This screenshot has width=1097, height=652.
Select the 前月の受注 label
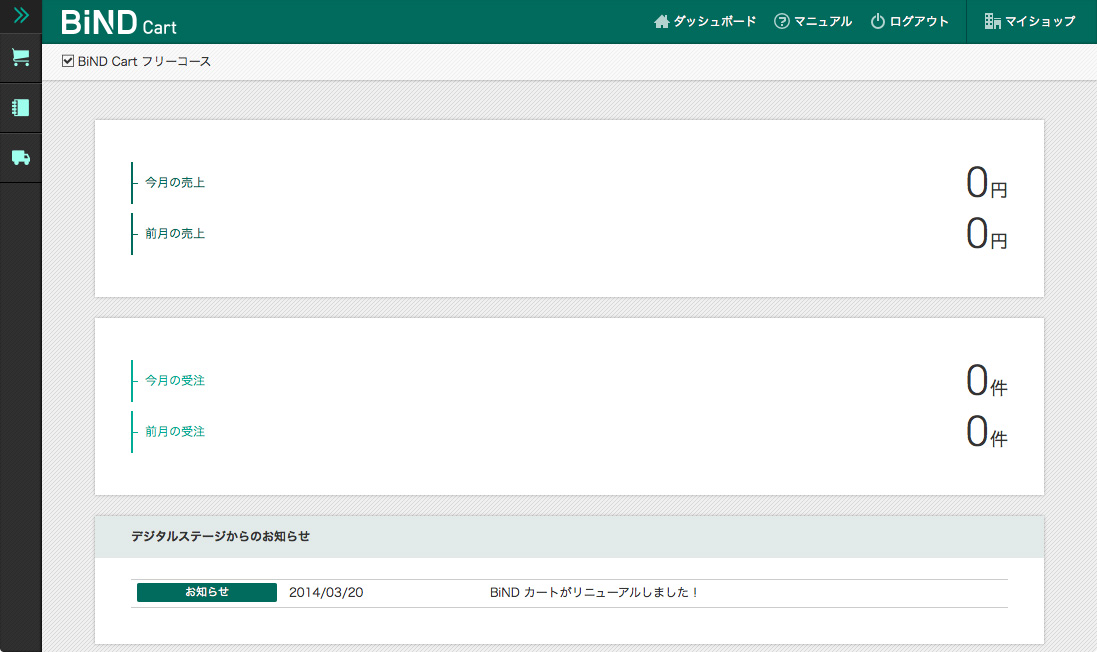pos(175,432)
